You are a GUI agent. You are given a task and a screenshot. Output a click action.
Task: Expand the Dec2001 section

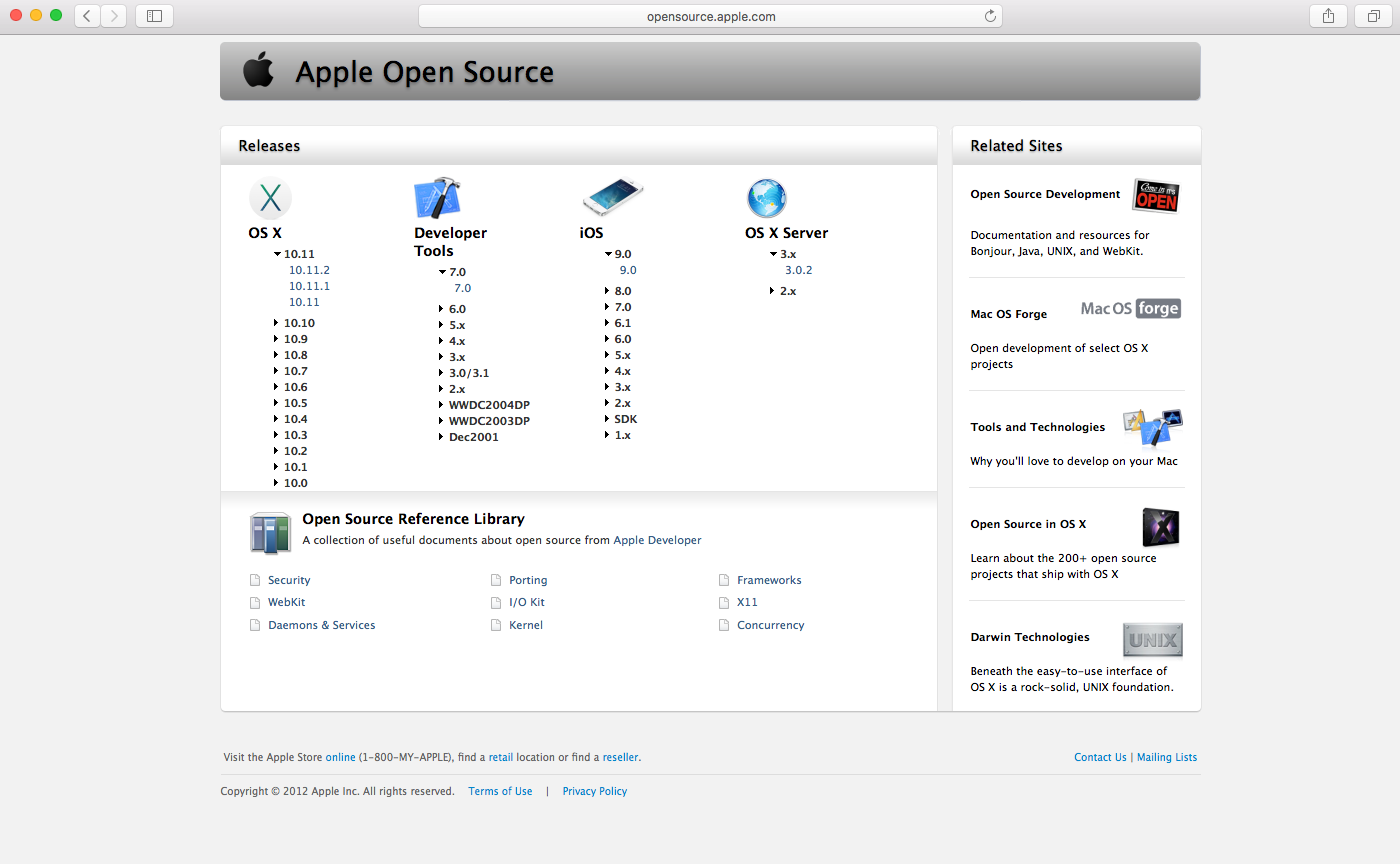(x=441, y=437)
